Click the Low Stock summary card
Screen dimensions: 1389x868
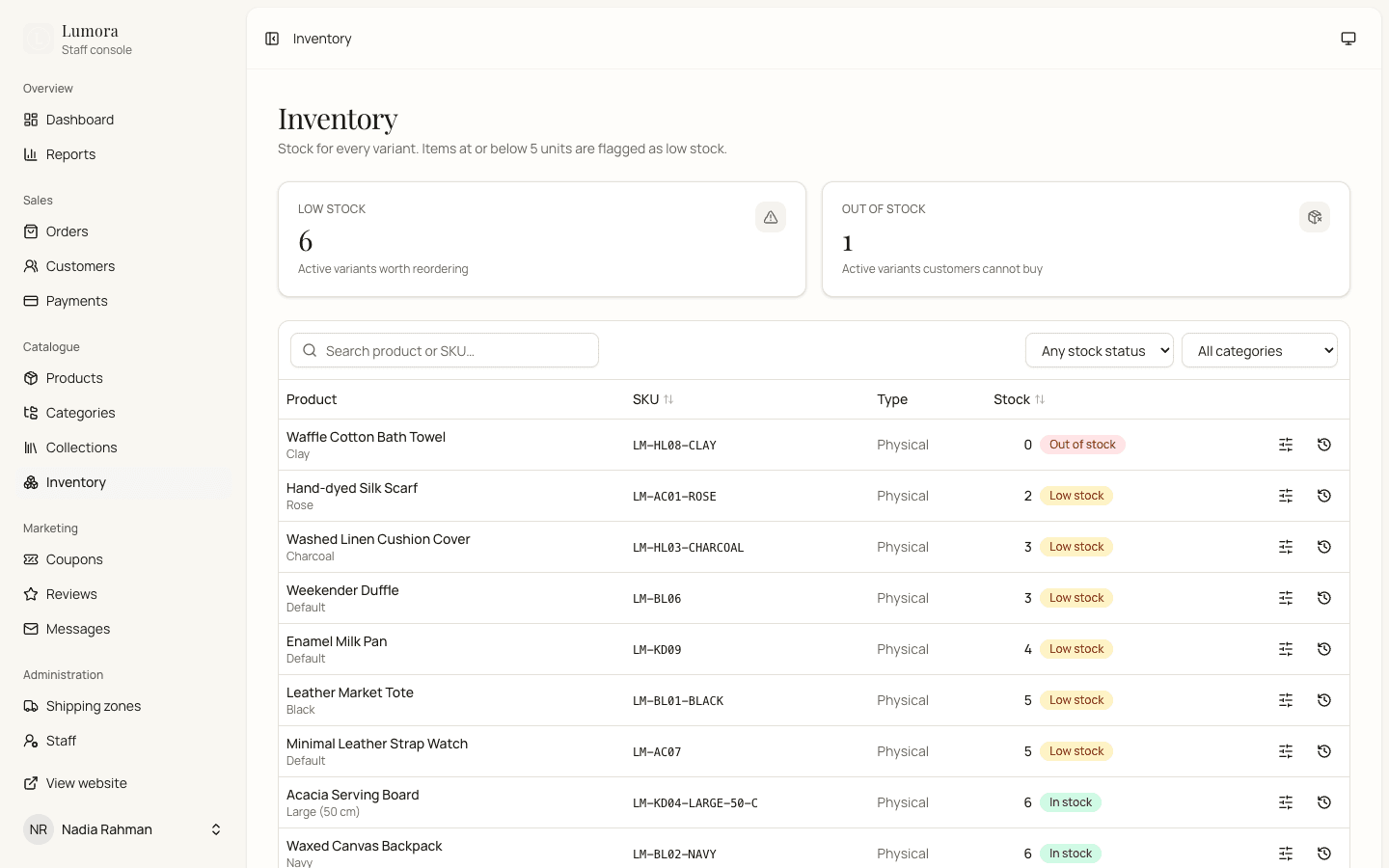coord(542,239)
